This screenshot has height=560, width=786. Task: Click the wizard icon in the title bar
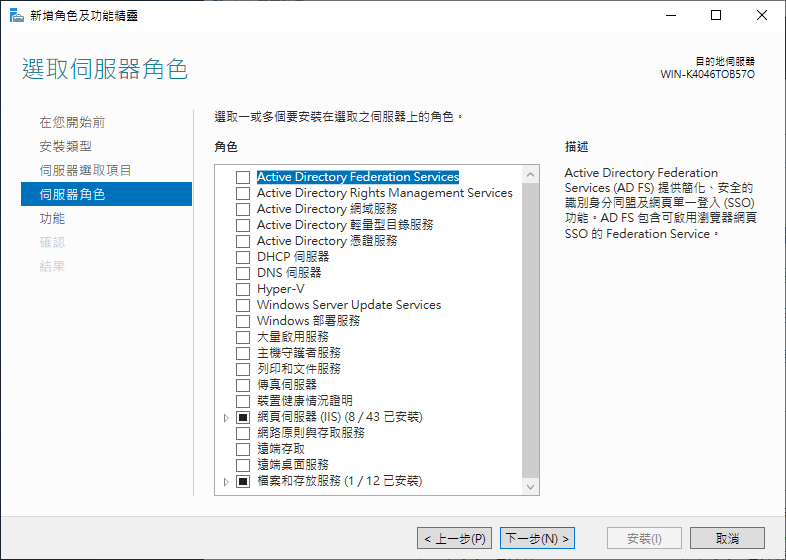pyautogui.click(x=17, y=16)
